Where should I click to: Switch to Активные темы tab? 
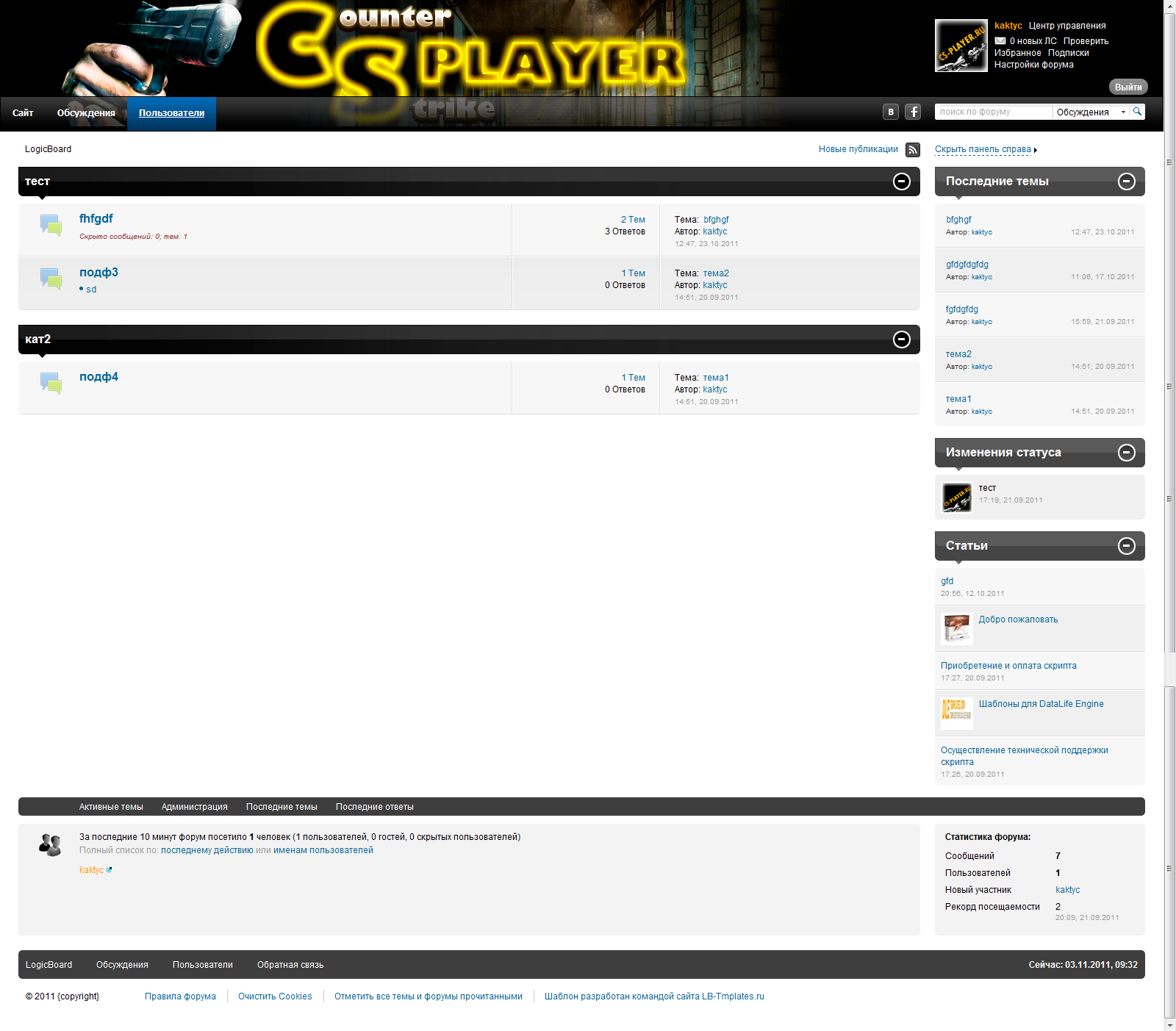tap(111, 807)
